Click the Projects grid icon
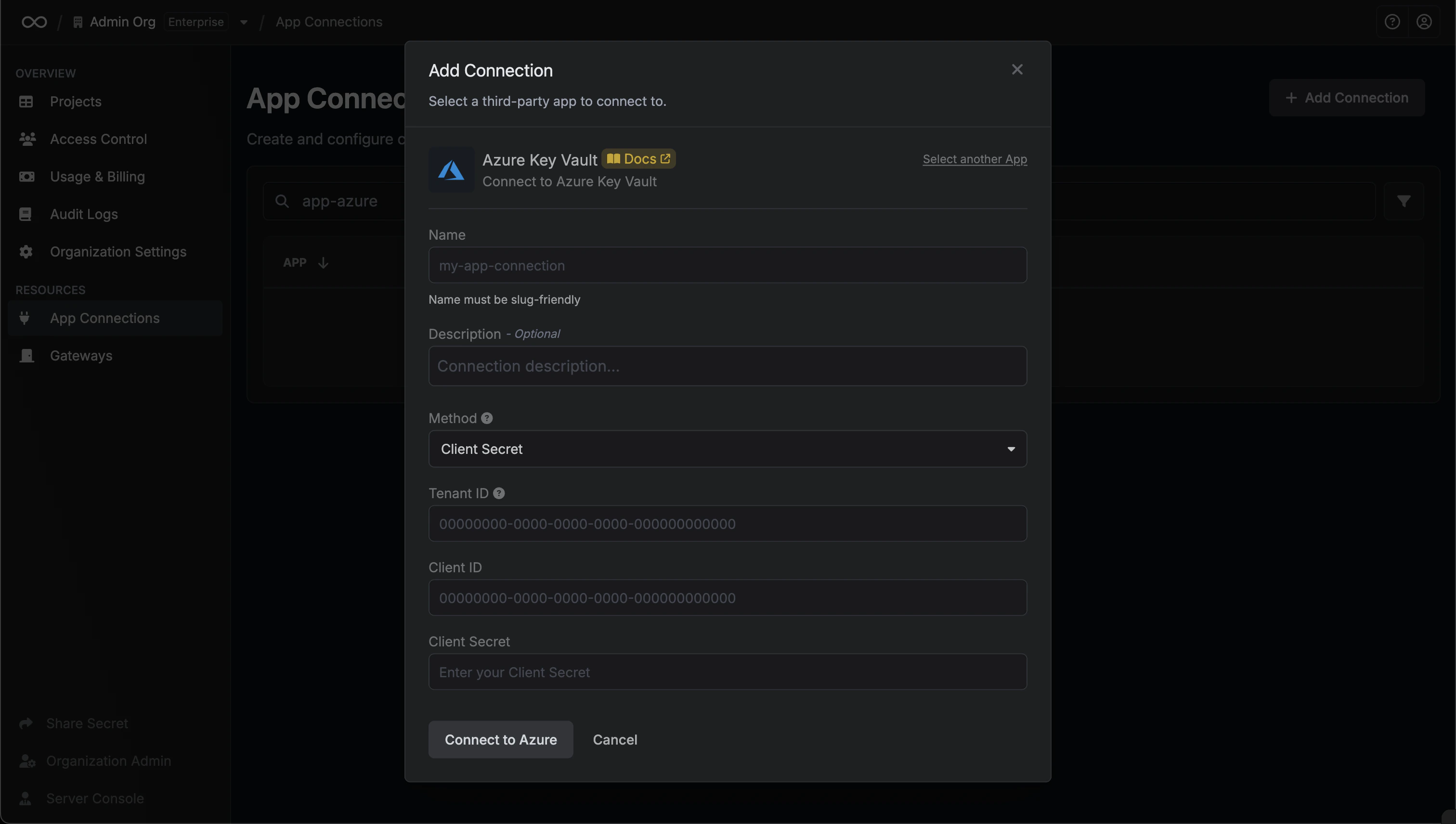This screenshot has width=1456, height=824. 26,102
